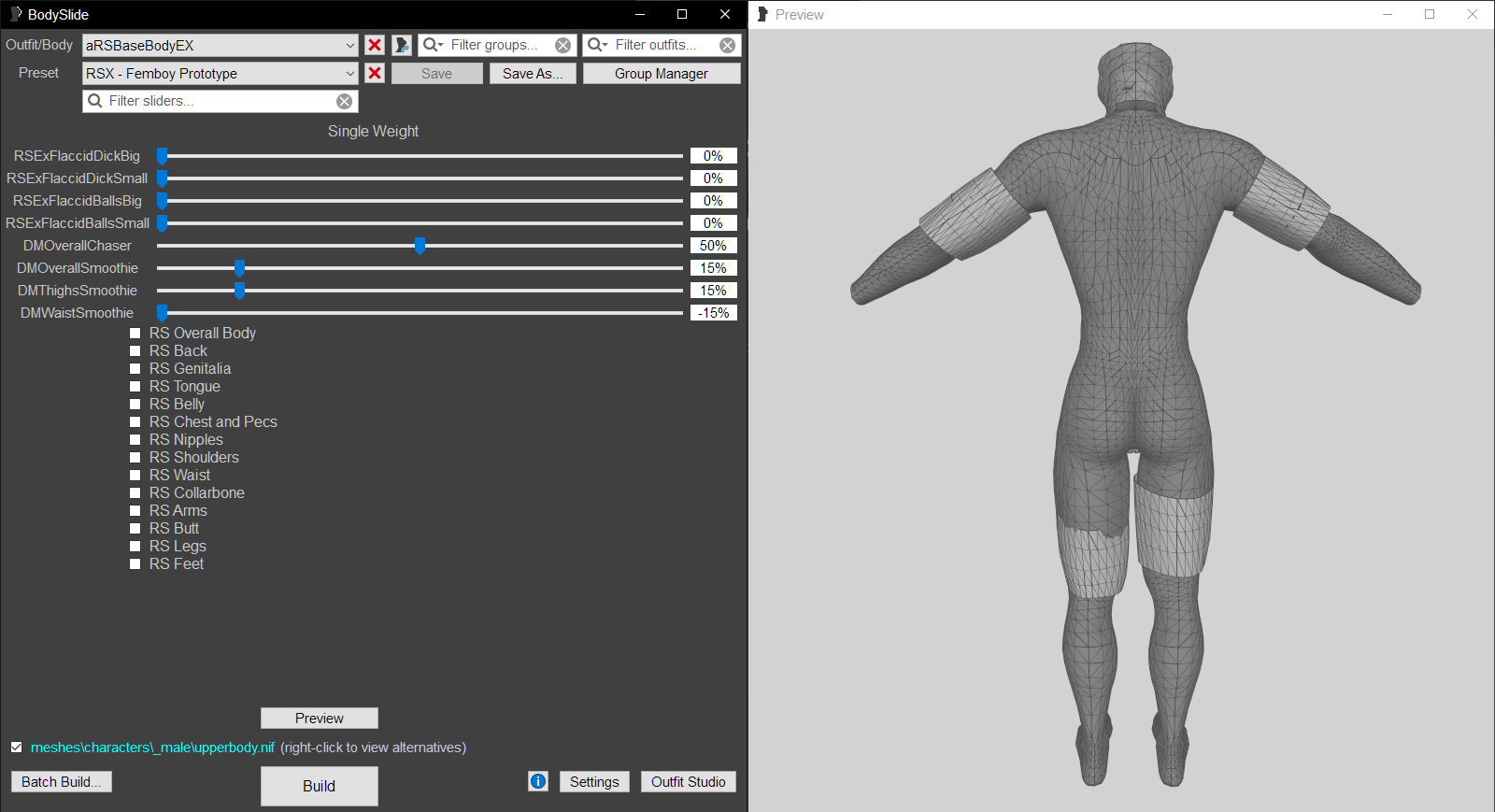Click the BodySlide title bar app icon
Viewport: 1495px width, 812px height.
click(15, 14)
